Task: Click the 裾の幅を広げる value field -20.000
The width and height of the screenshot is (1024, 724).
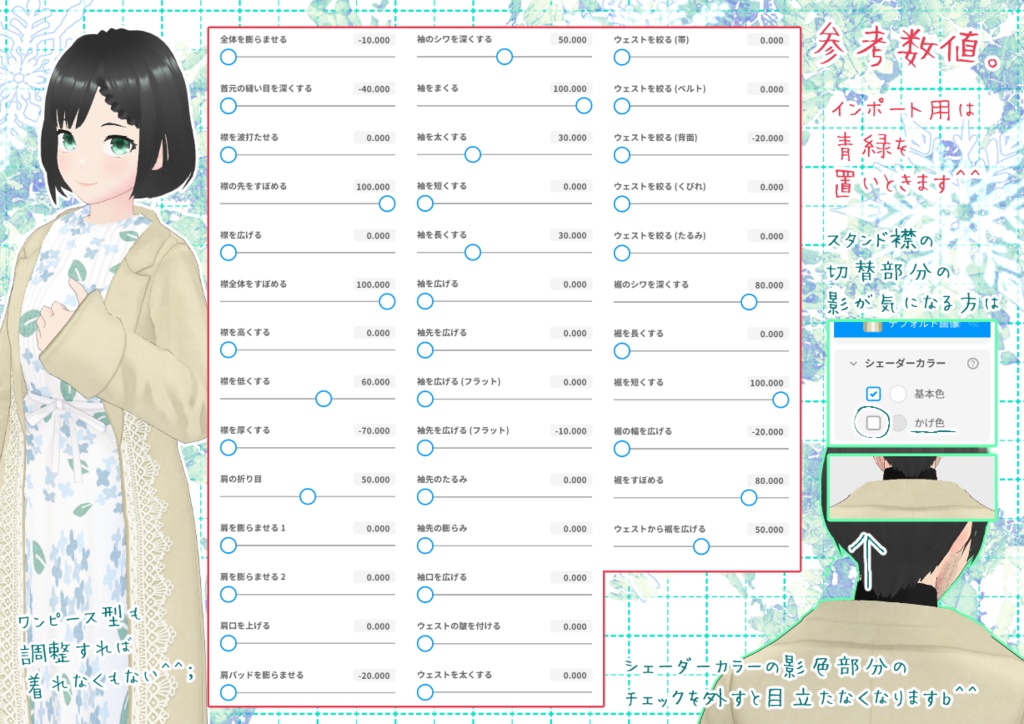Action: click(768, 432)
